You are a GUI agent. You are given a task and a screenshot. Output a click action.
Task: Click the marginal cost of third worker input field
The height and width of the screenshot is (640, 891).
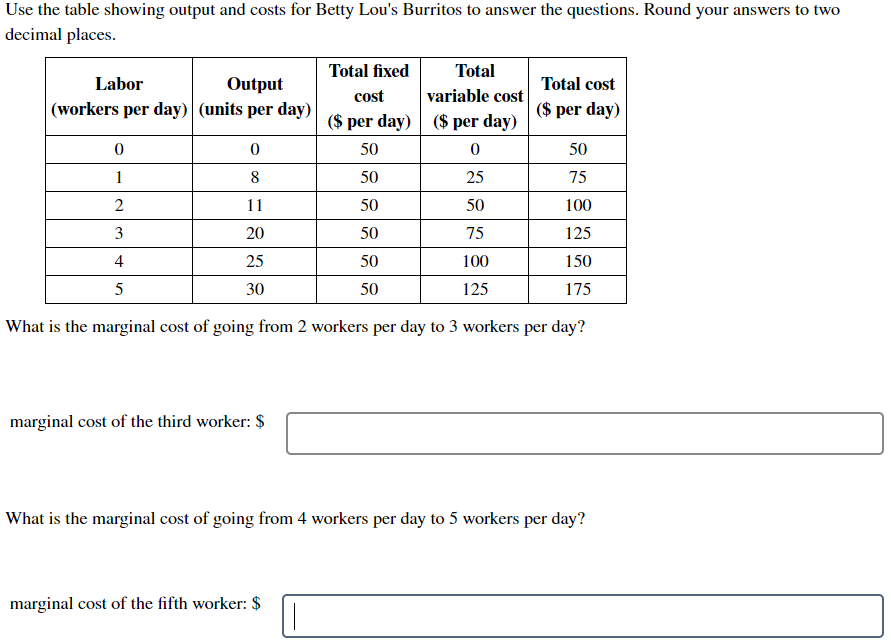click(583, 433)
